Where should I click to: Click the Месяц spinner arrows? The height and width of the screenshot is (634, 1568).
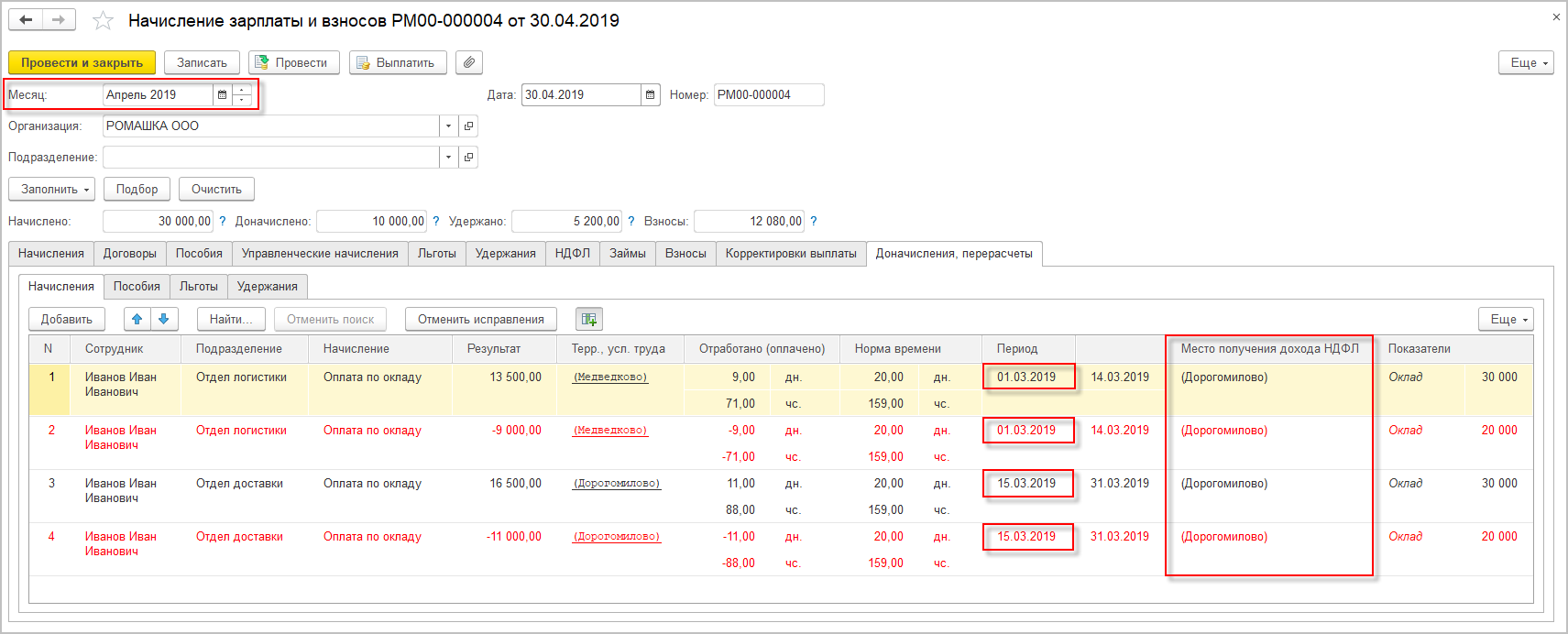click(242, 95)
